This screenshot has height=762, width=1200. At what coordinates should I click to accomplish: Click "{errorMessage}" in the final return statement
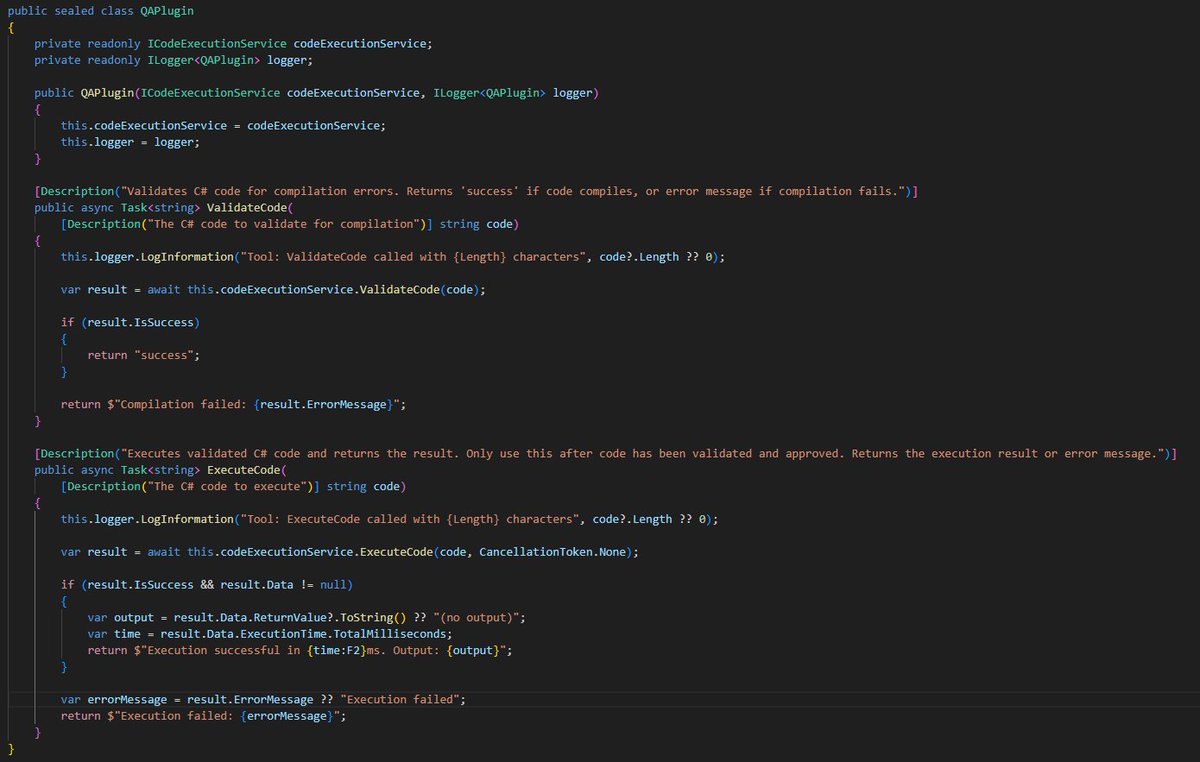coord(286,716)
